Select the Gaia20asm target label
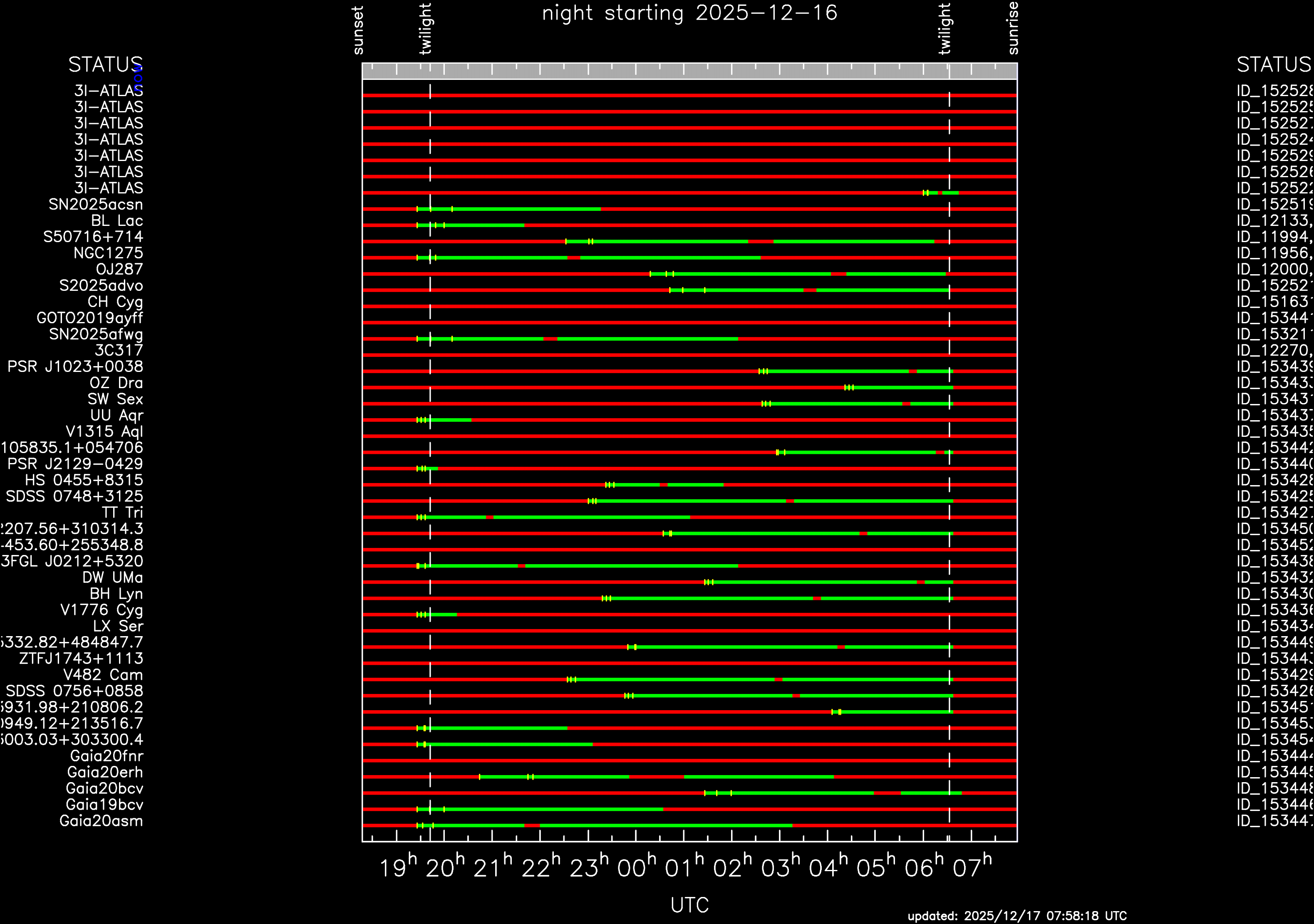The width and height of the screenshot is (1314, 924). (101, 821)
